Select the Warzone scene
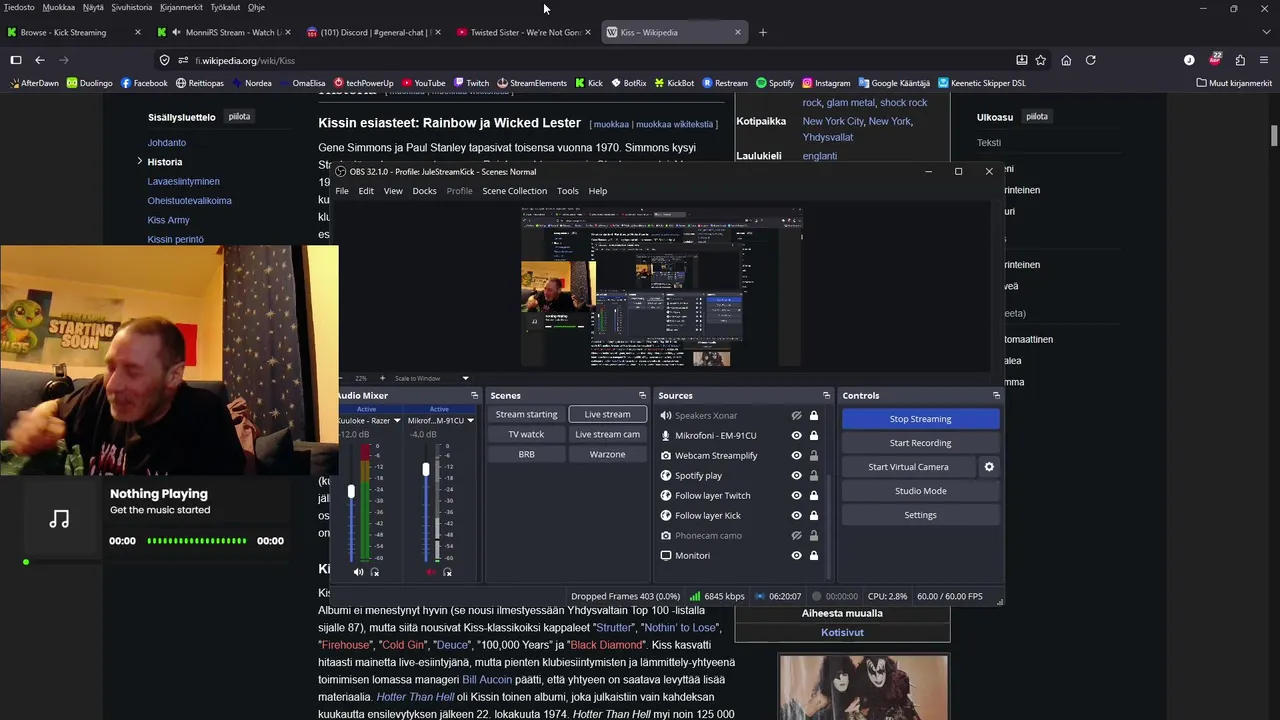 pos(607,454)
